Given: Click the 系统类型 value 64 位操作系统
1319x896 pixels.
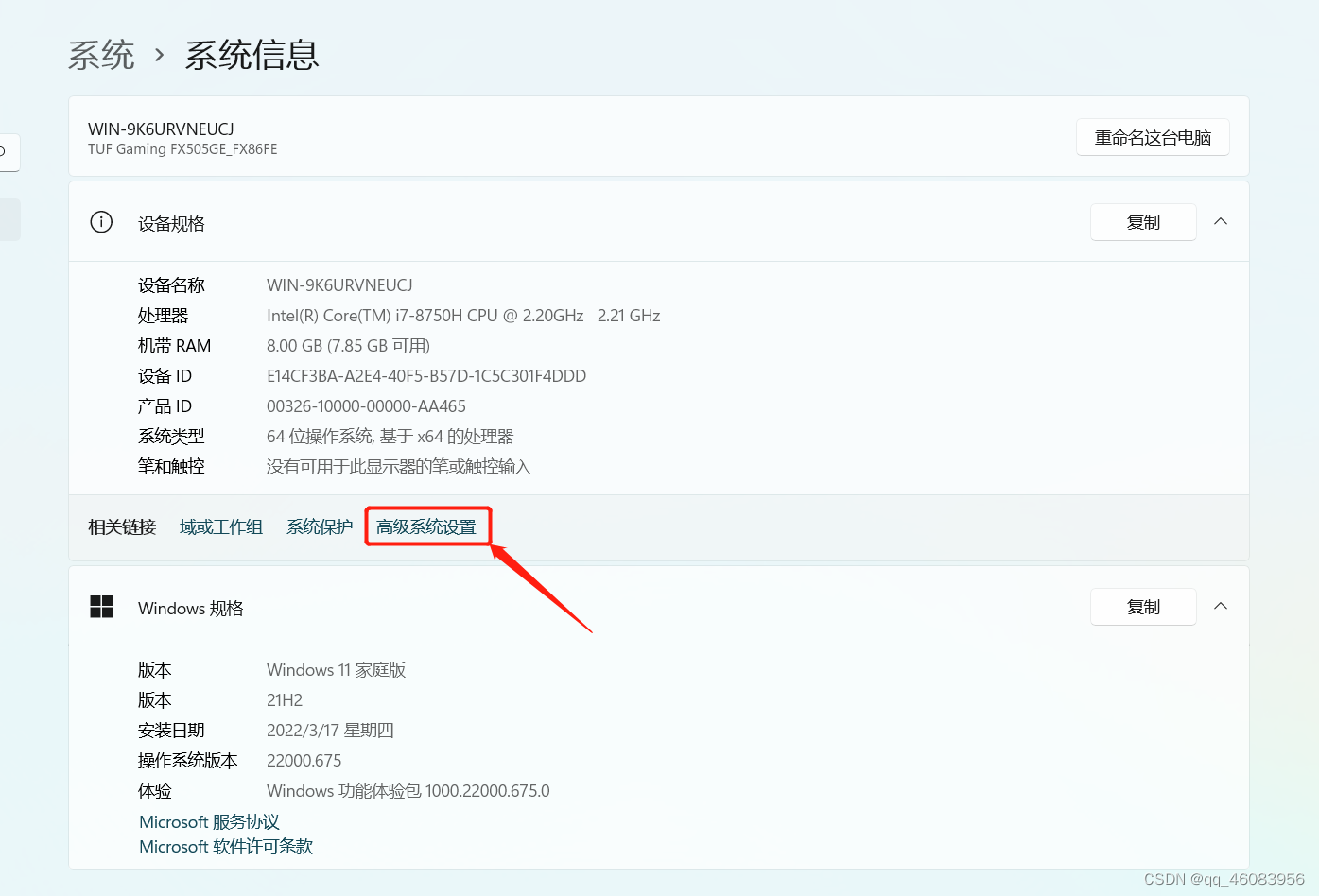Looking at the screenshot, I should (390, 437).
